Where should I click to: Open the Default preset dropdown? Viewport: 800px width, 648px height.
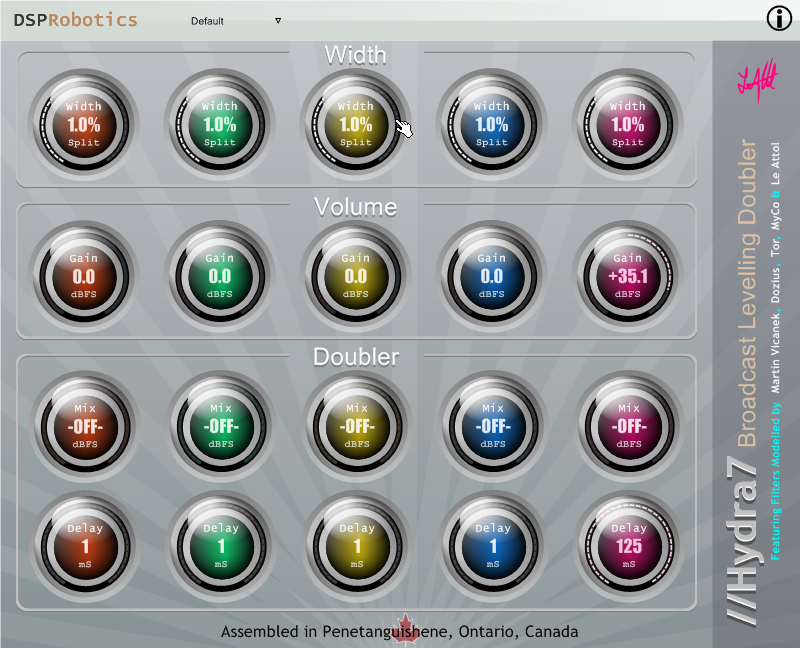(x=236, y=21)
